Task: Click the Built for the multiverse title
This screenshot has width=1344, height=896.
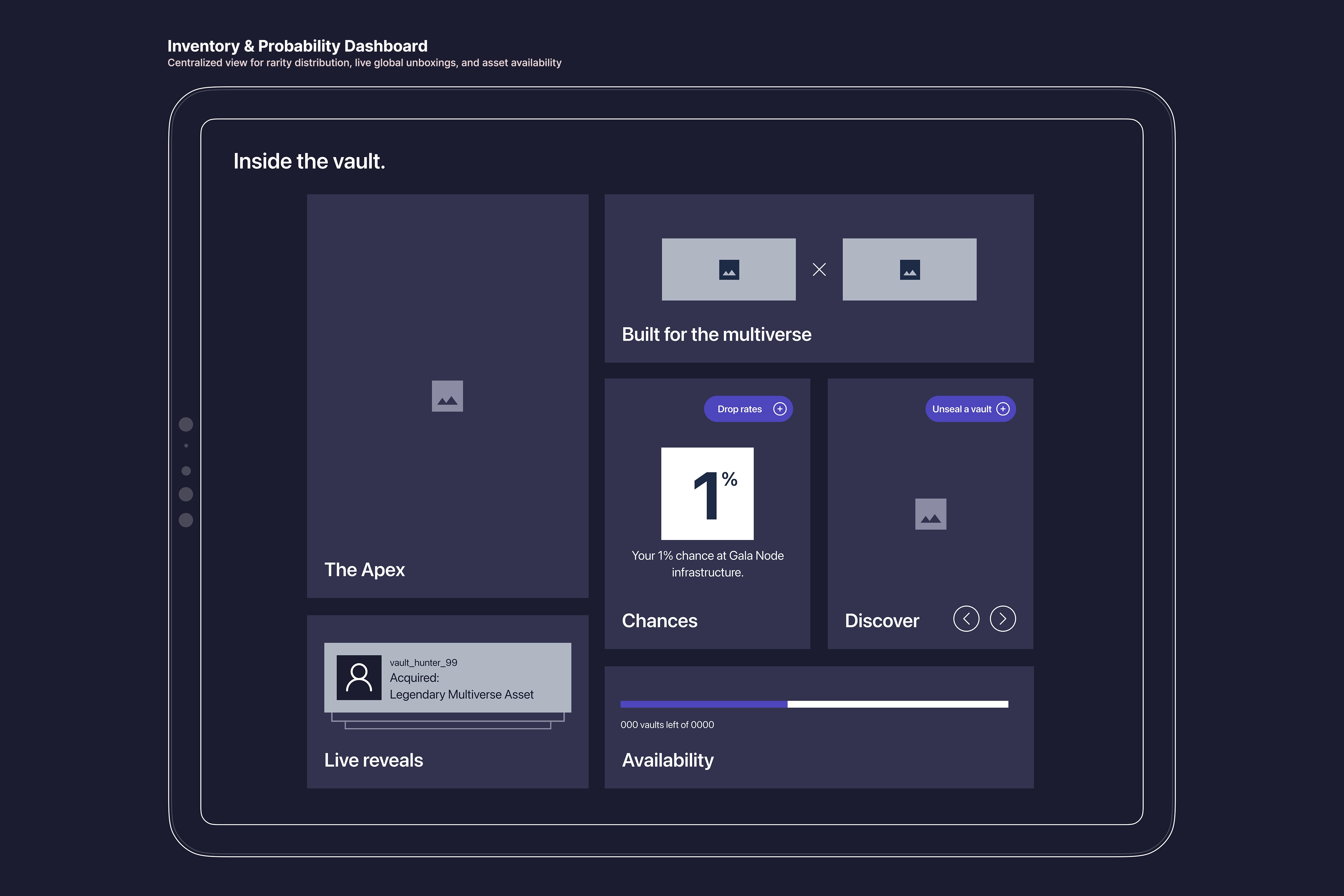Action: point(716,334)
